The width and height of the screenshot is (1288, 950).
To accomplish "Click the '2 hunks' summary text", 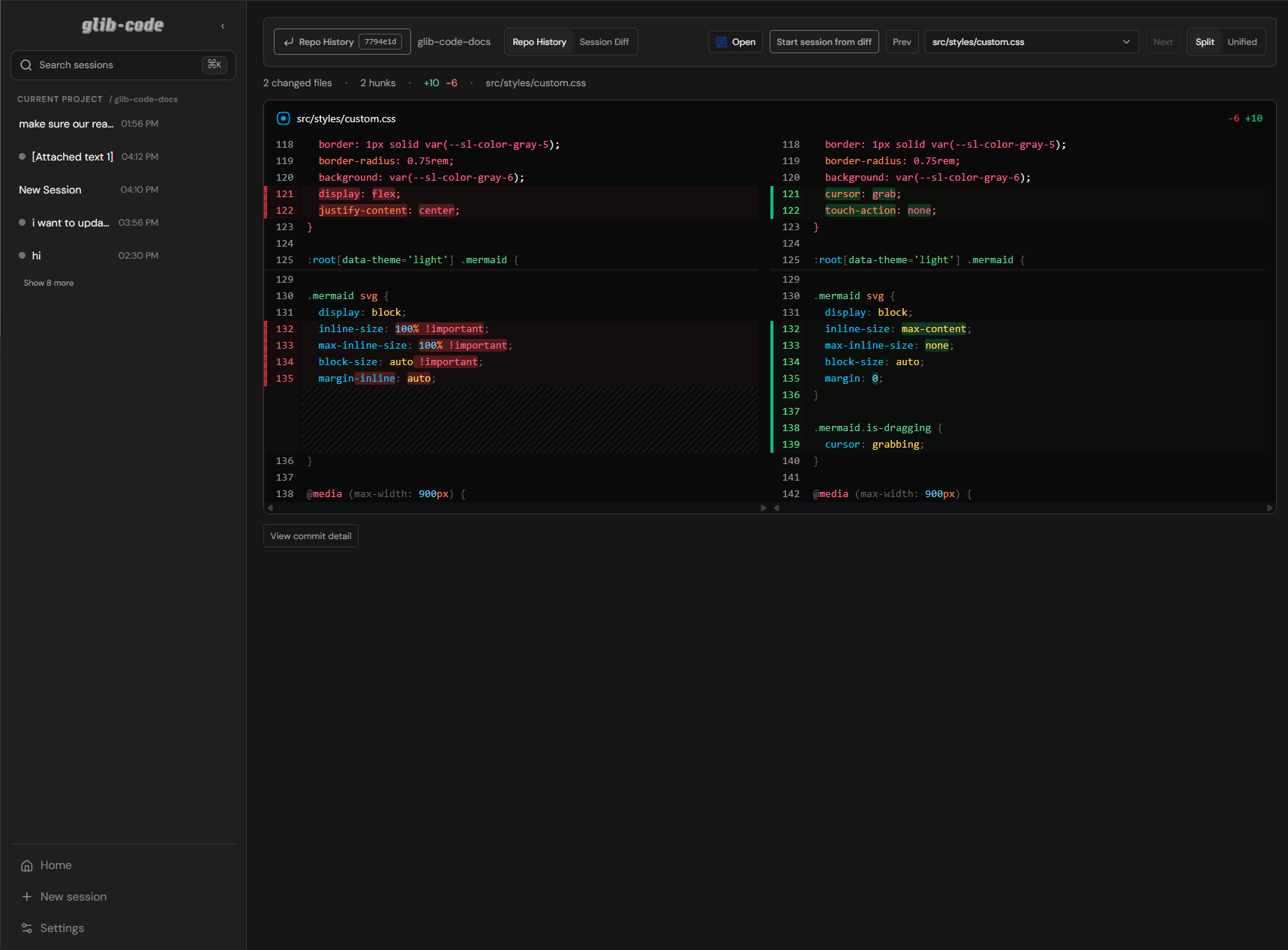I will (377, 83).
